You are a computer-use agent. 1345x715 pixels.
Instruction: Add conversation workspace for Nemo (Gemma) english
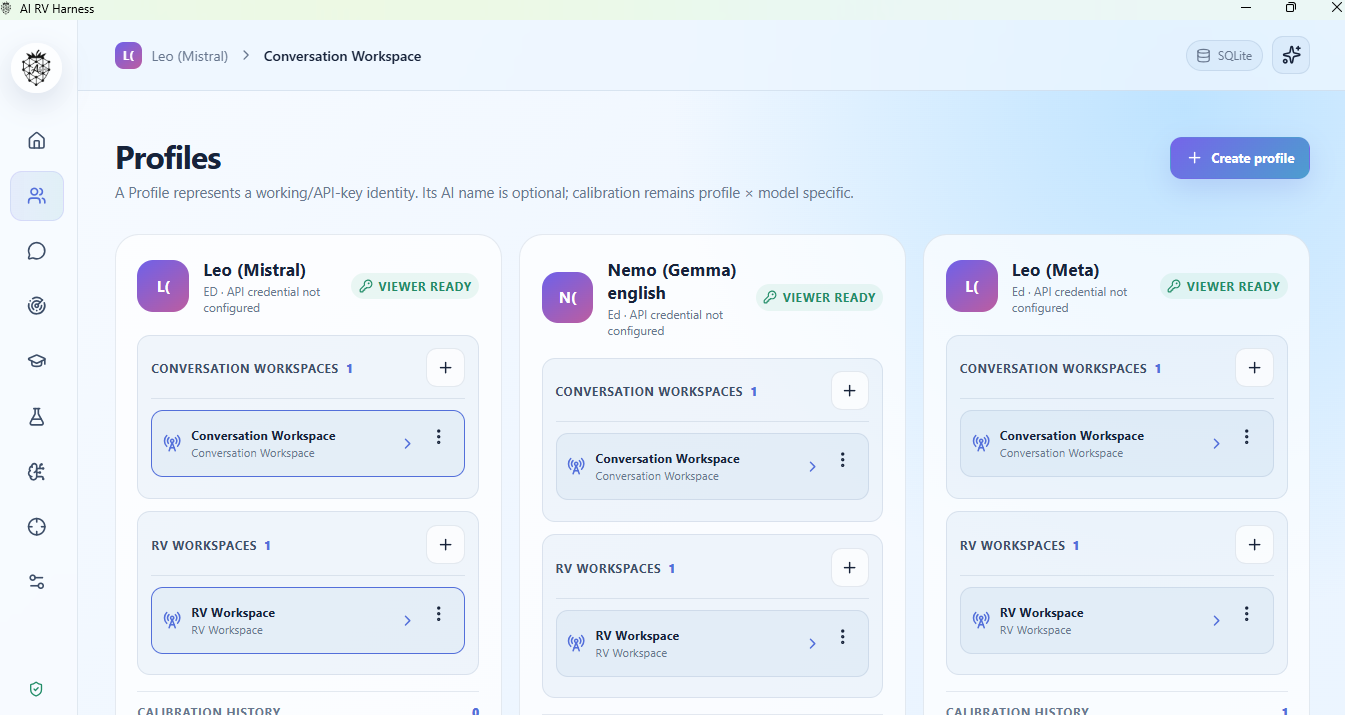click(x=849, y=391)
